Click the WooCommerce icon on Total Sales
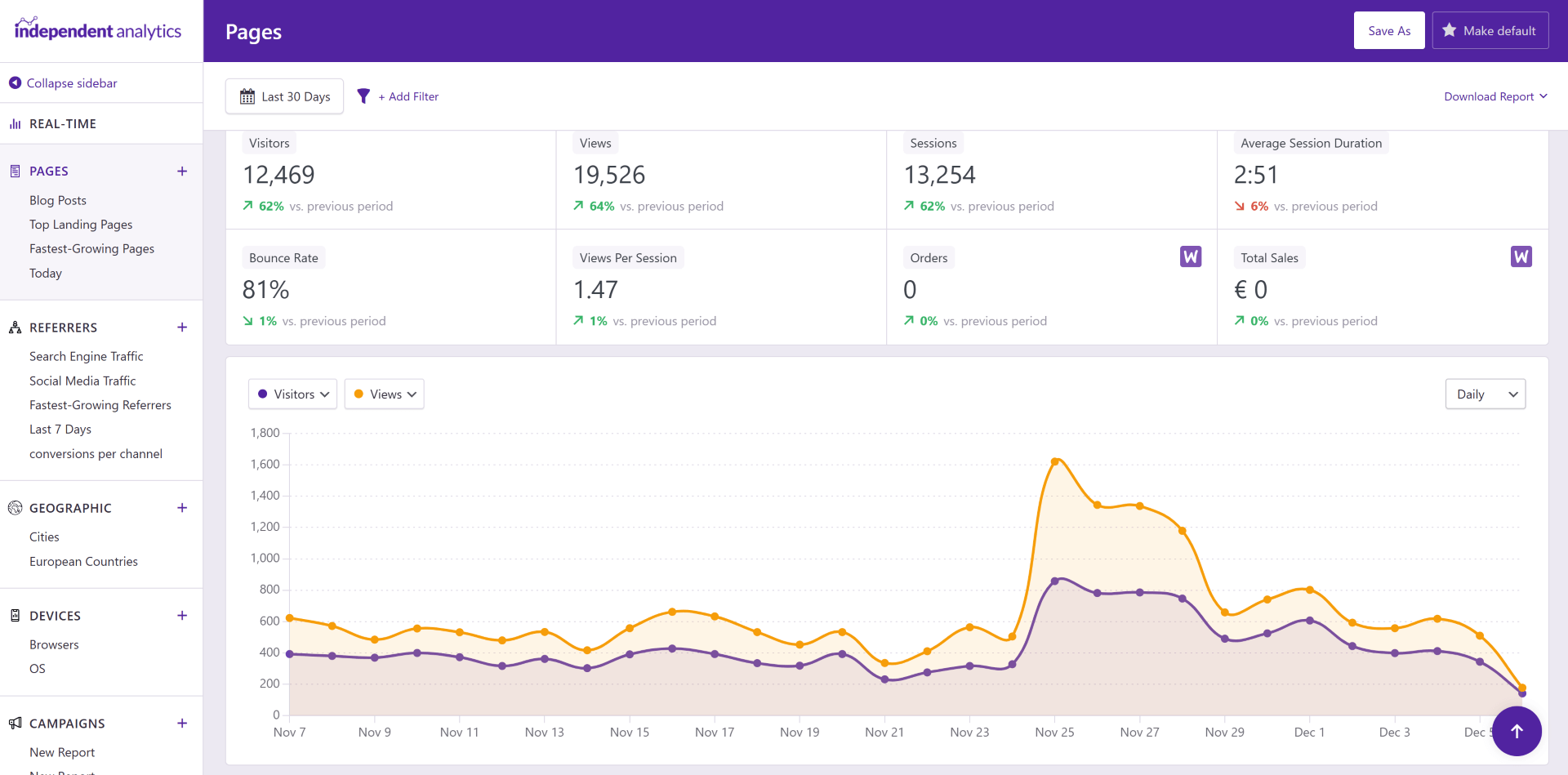Screen dimensions: 1568x775 coord(1521,256)
